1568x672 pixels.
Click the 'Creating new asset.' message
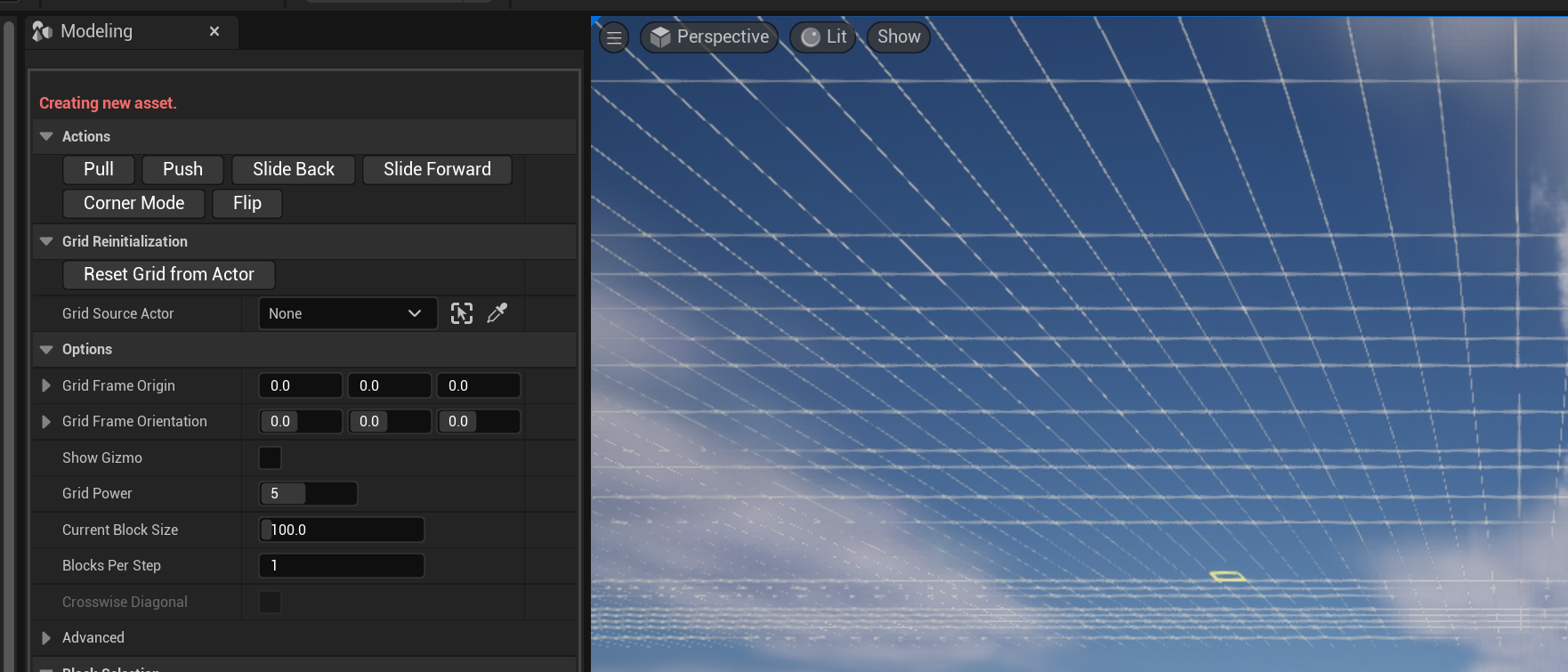point(108,103)
